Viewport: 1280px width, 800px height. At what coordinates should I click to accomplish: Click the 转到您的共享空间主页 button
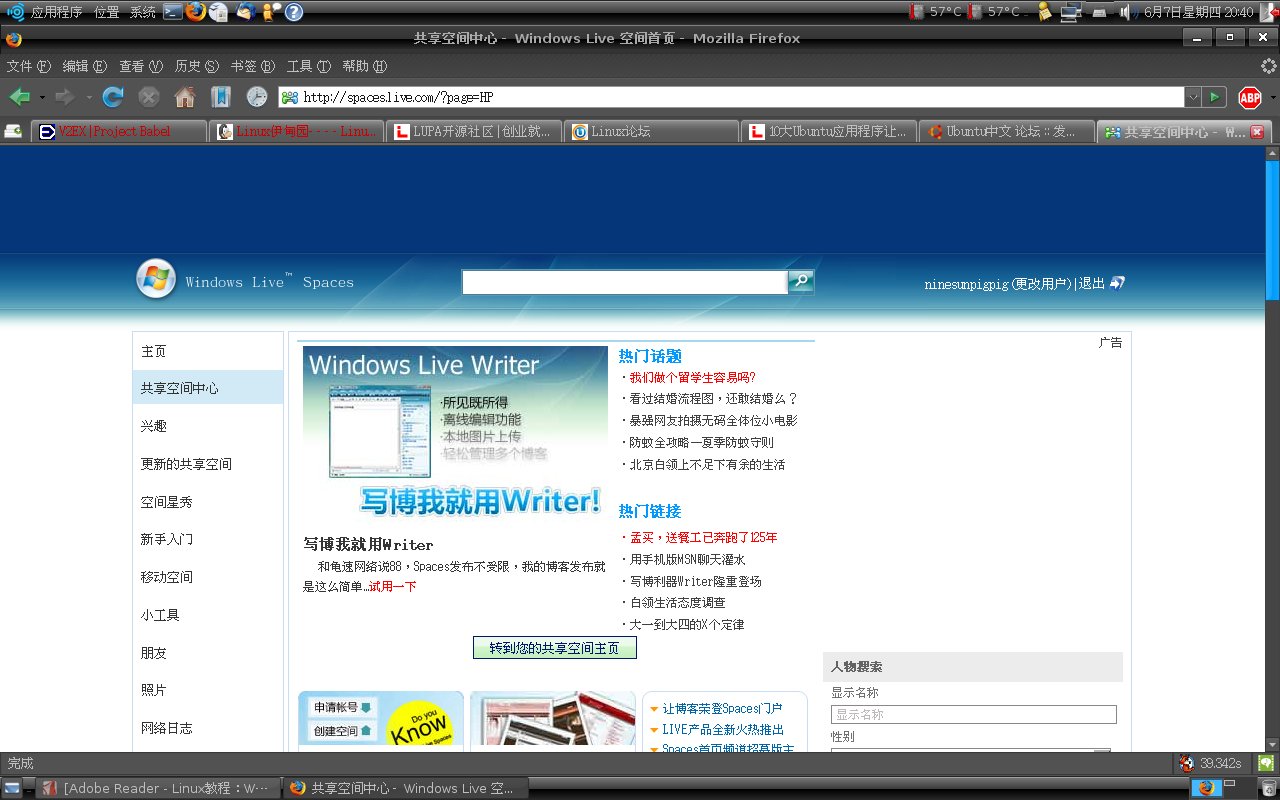pyautogui.click(x=555, y=648)
